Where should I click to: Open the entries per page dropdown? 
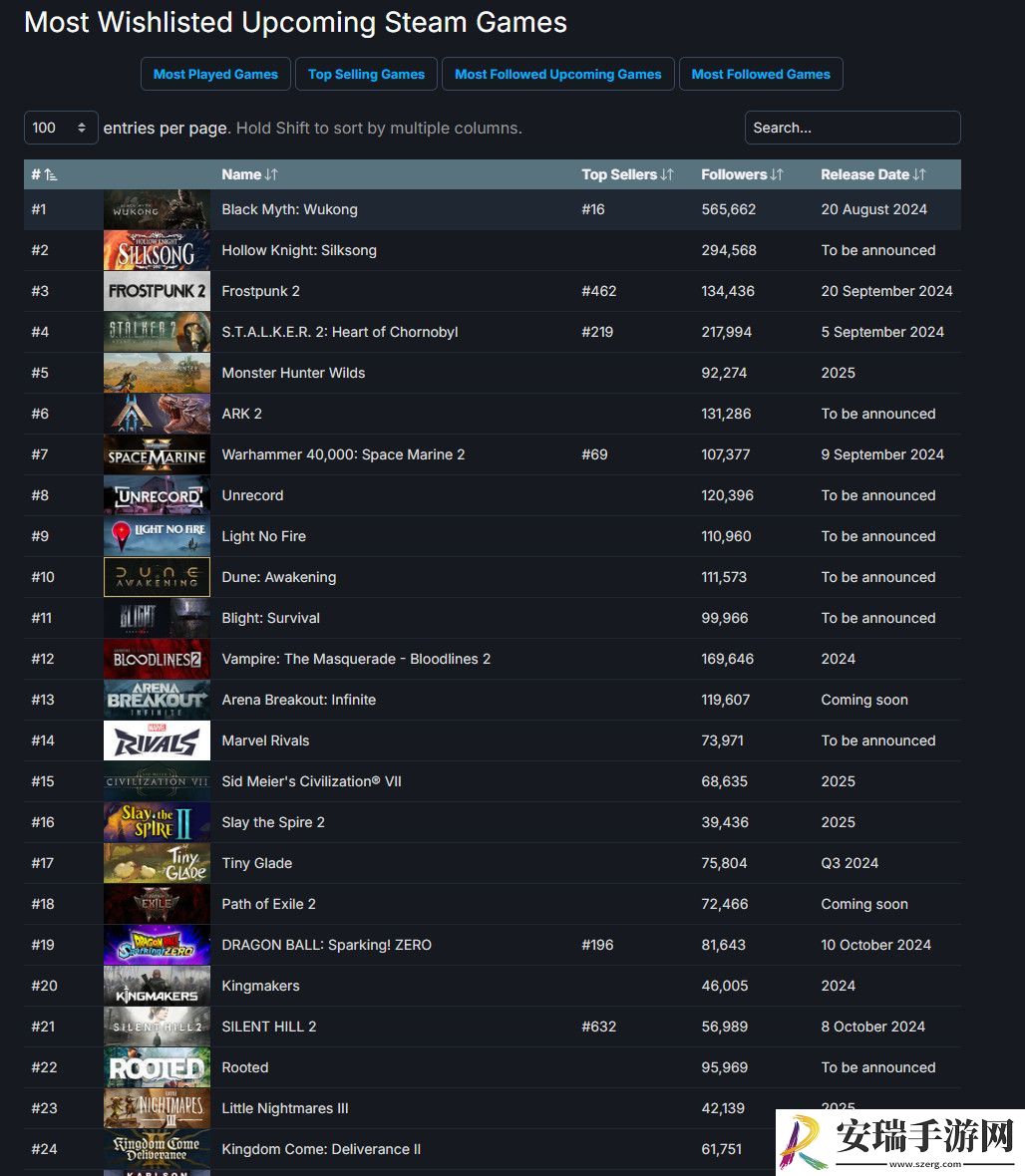point(61,128)
